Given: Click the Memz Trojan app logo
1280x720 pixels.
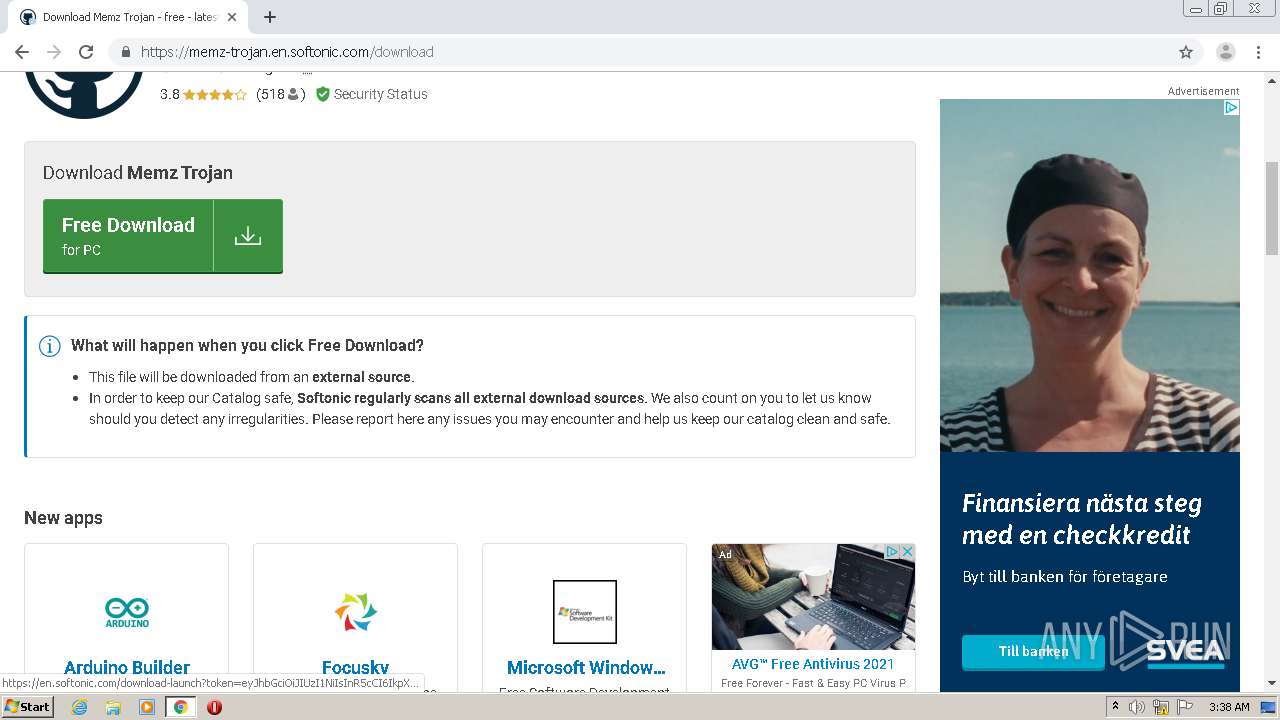Looking at the screenshot, I should pos(84,94).
